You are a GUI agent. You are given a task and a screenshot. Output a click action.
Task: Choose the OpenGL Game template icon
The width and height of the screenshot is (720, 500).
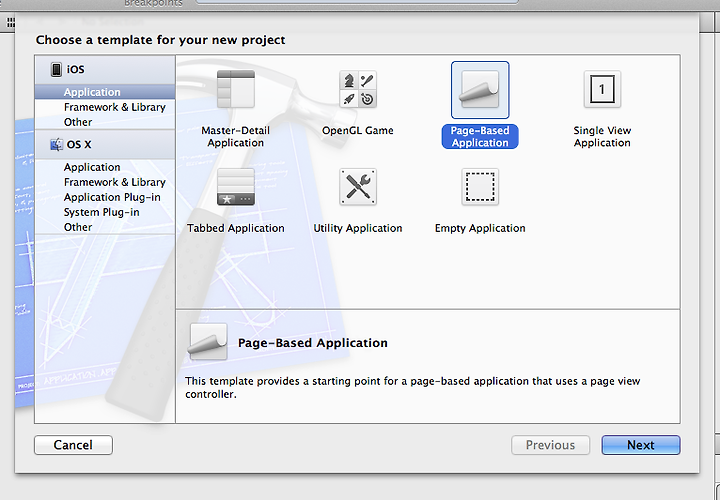358,90
